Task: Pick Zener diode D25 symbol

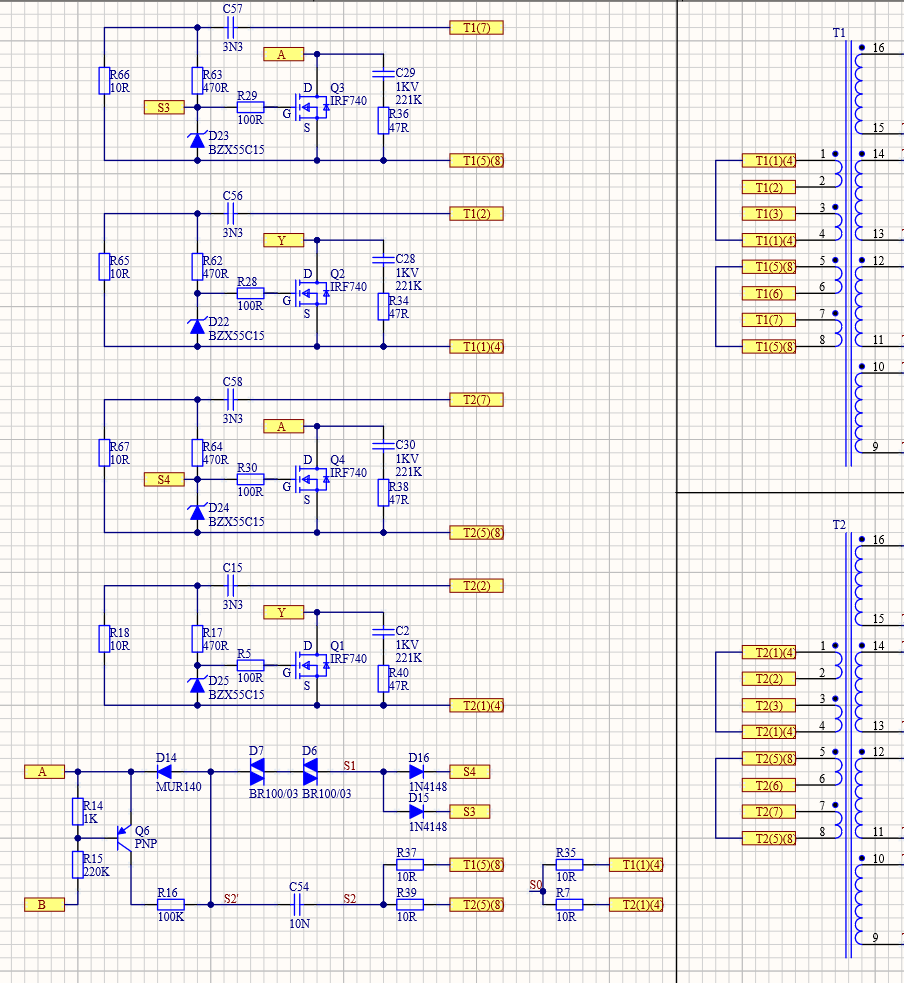Action: (197, 685)
